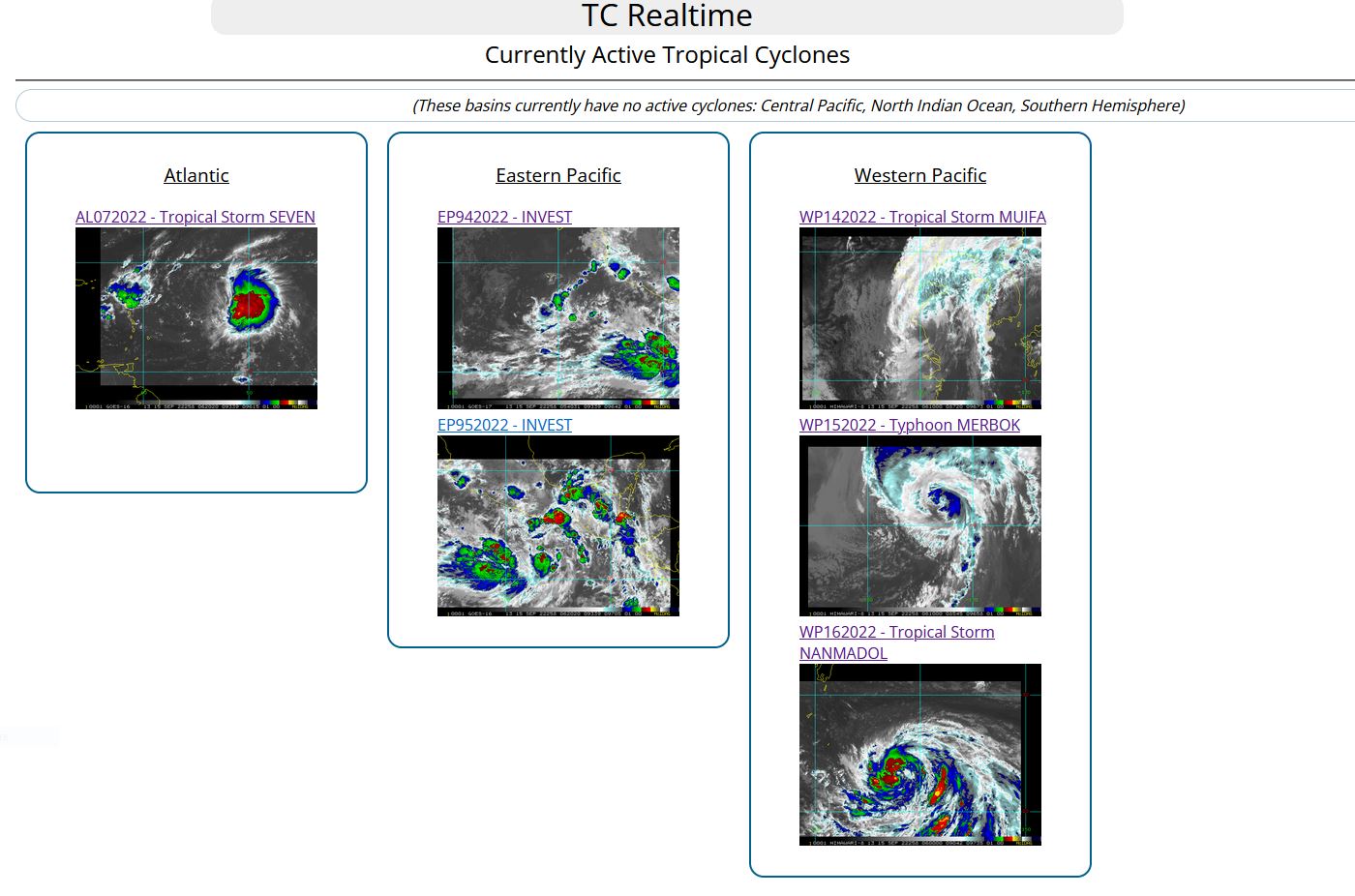Screen dimensions: 1355x896
Task: Select the Atlantic basin heading
Action: (x=196, y=175)
